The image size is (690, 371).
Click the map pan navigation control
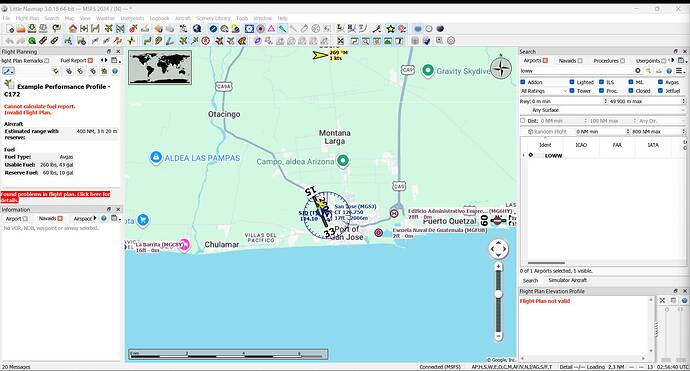498,250
